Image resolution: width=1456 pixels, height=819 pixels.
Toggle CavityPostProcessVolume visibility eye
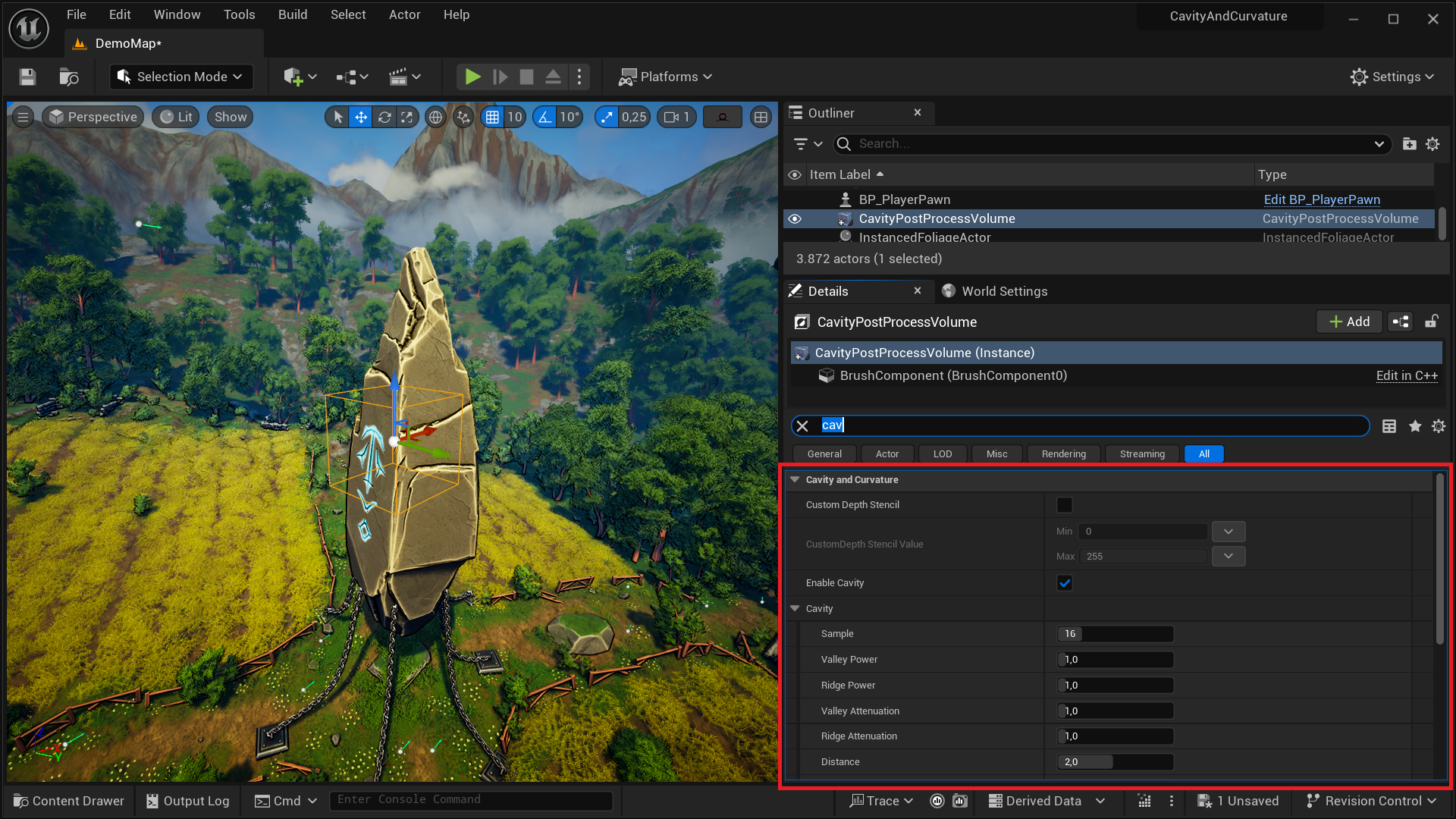[795, 218]
